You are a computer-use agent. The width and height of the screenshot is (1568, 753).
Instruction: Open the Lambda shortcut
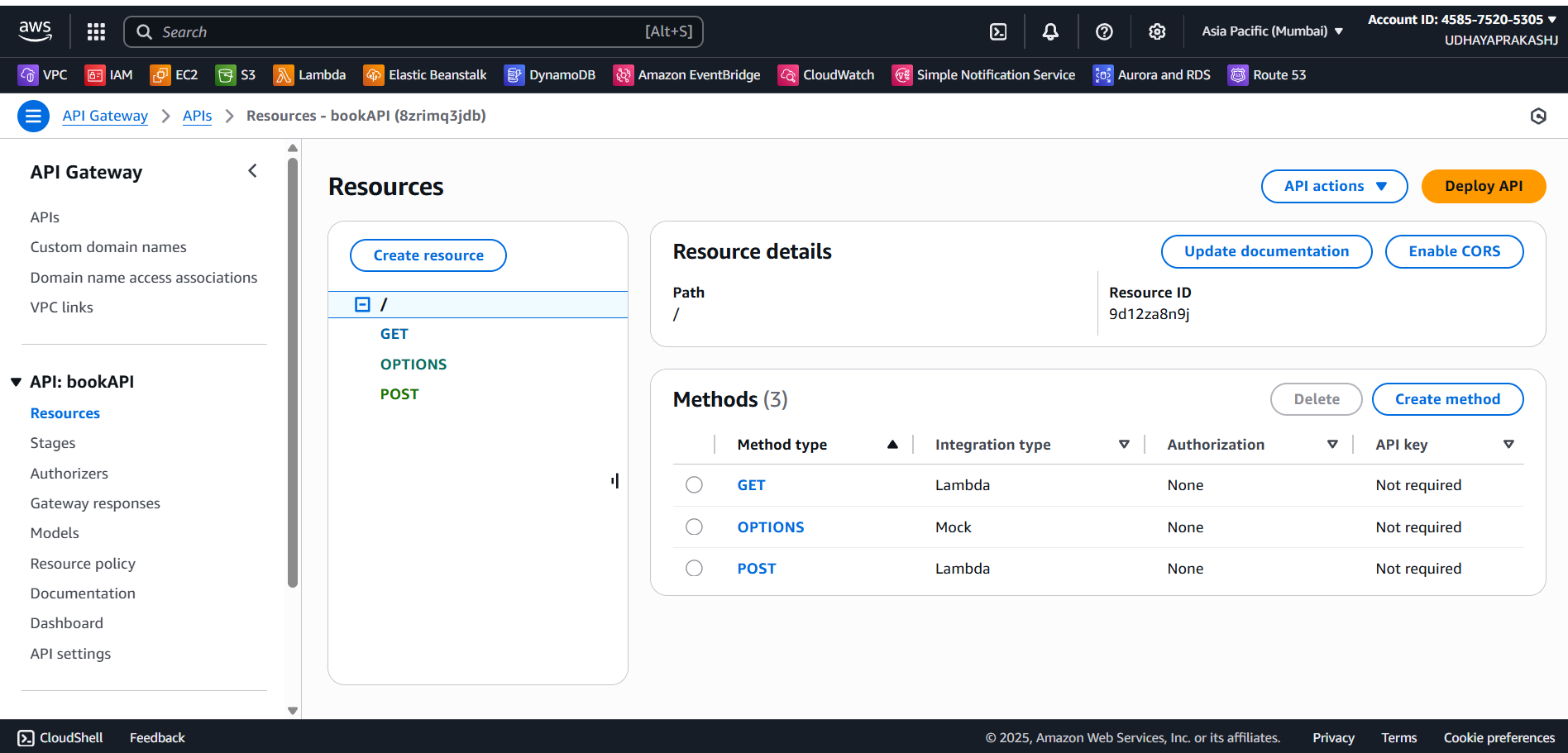click(310, 75)
